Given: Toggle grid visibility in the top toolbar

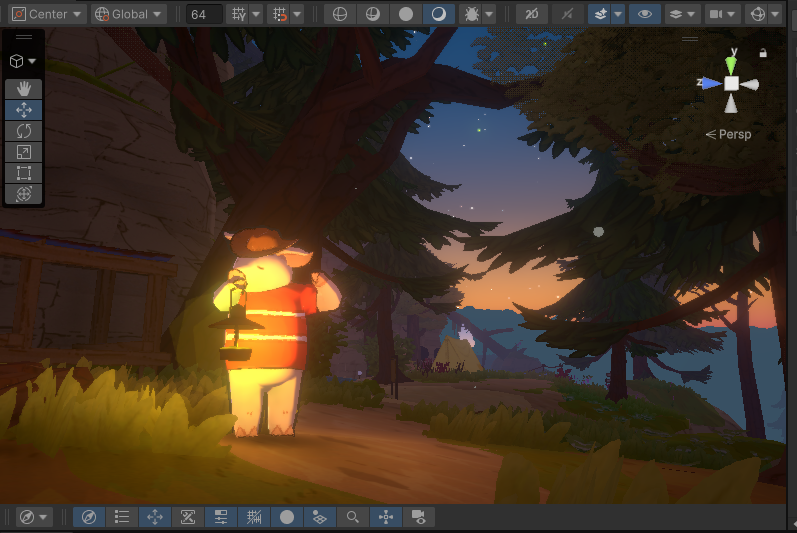Looking at the screenshot, I should click(x=238, y=14).
